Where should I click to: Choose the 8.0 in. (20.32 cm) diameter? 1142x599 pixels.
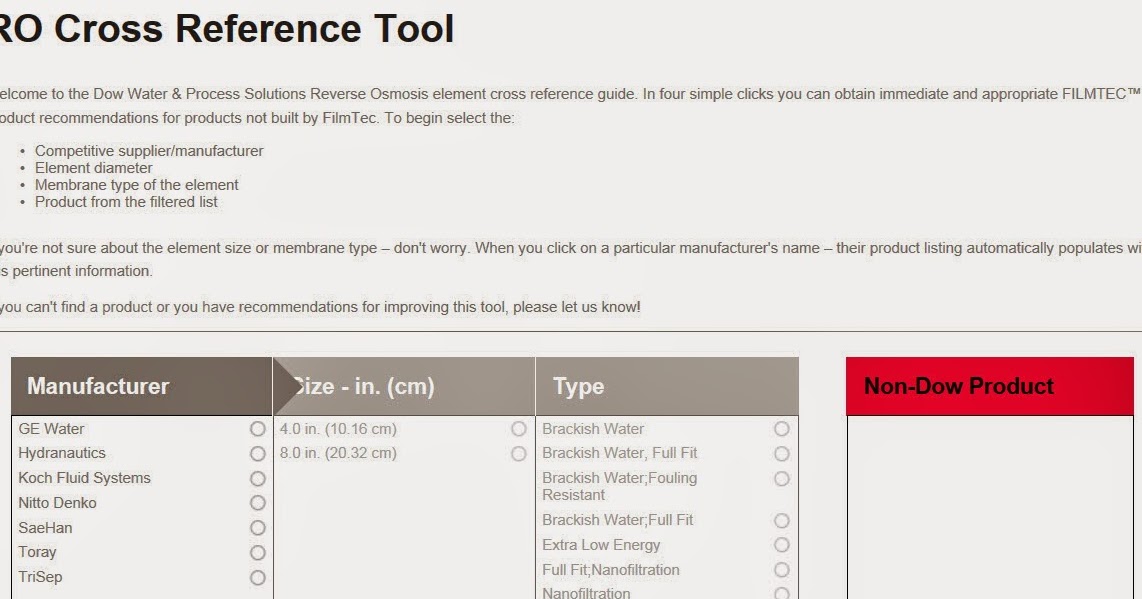pos(518,453)
